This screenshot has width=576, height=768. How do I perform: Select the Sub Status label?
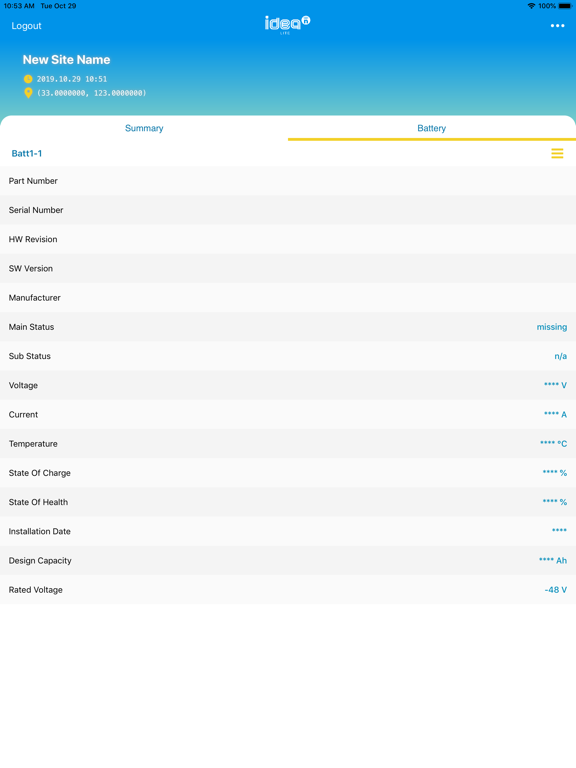tap(29, 356)
